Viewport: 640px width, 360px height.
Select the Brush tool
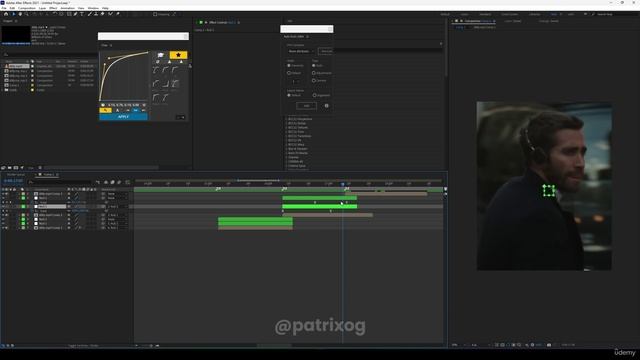89,14
